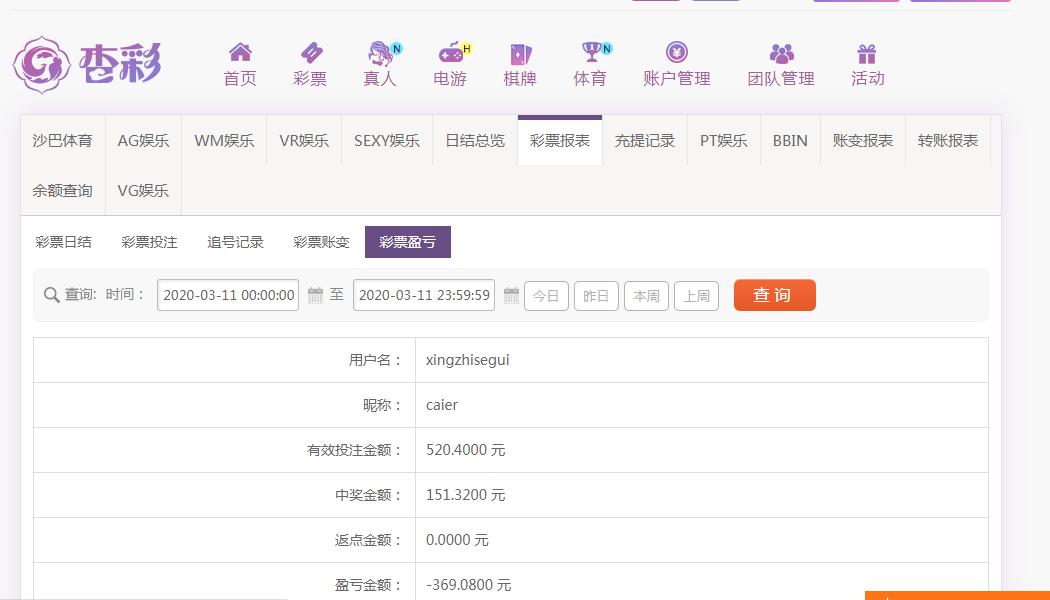Choose the 今日 quick range button
The width and height of the screenshot is (1050, 600).
click(x=546, y=295)
